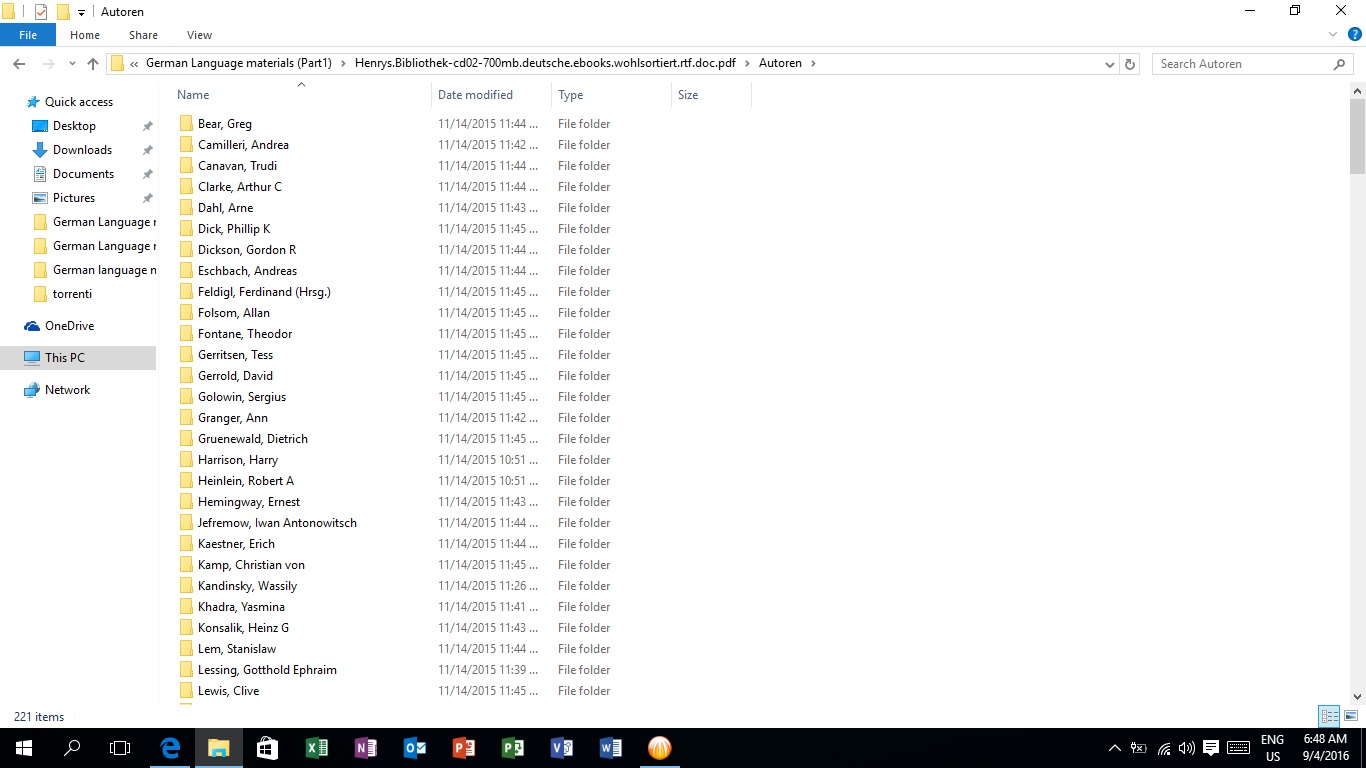Launch OneNote from the taskbar

coord(365,748)
